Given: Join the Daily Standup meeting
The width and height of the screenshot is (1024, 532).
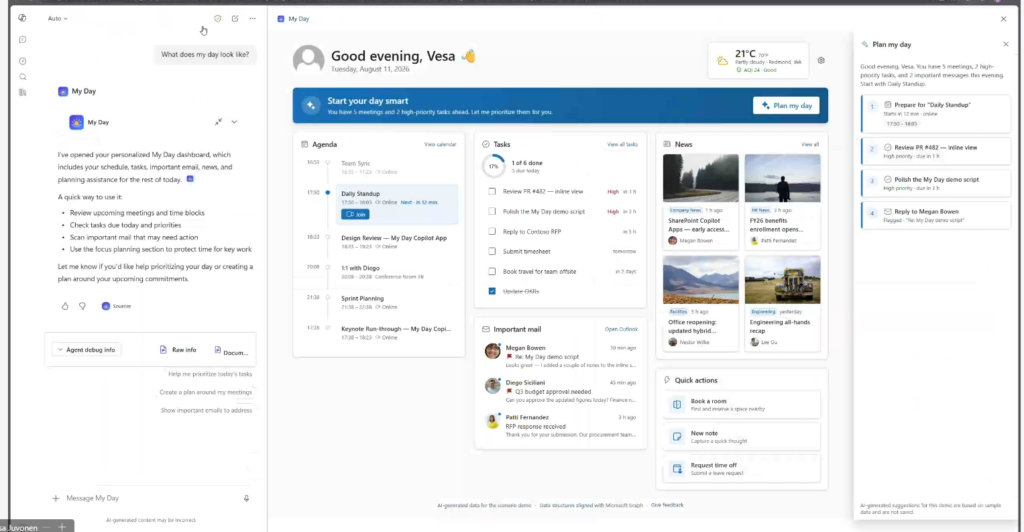Looking at the screenshot, I should coord(355,214).
